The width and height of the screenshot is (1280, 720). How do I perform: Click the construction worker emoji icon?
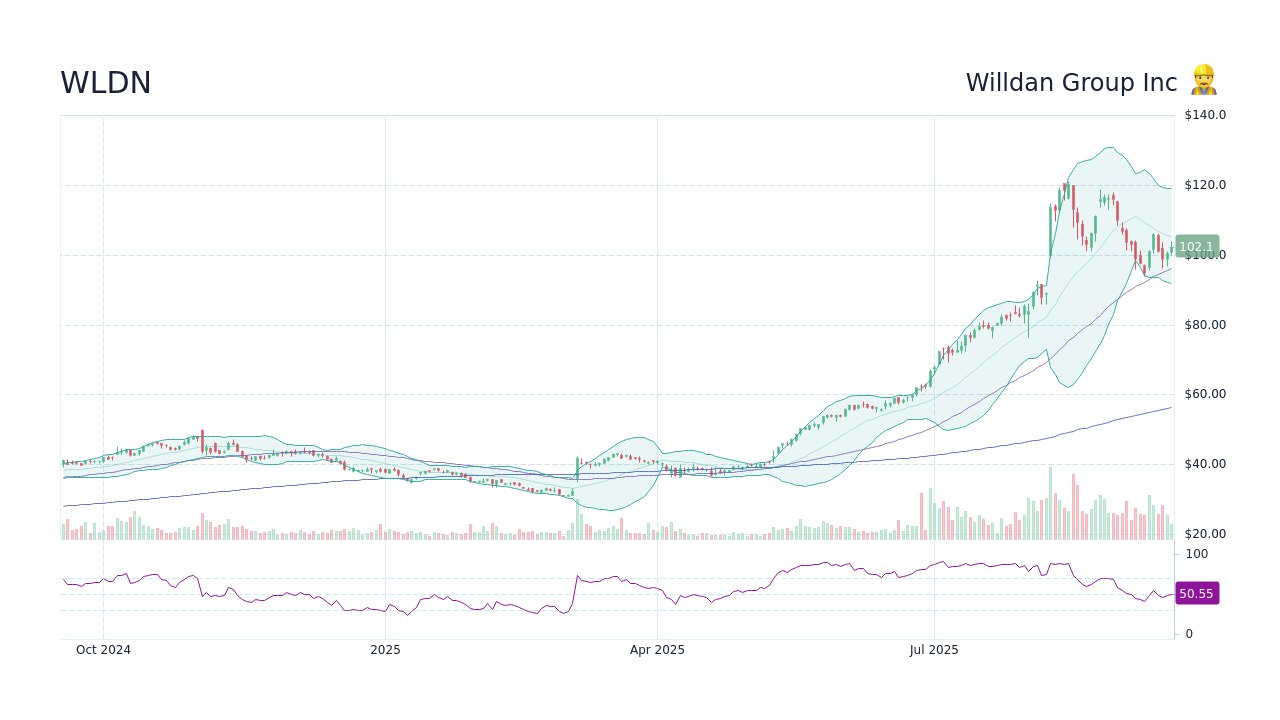pyautogui.click(x=1204, y=79)
